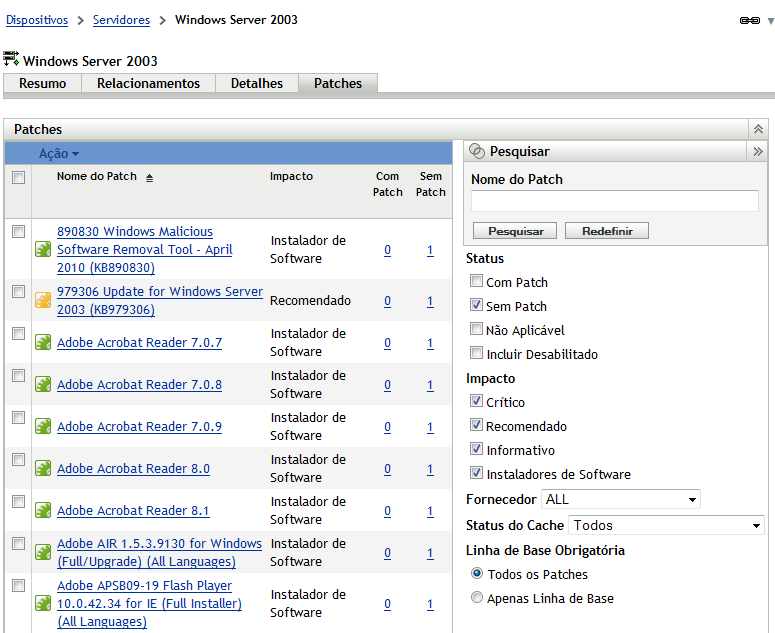This screenshot has height=633, width=775.
Task: Select the Patches tab
Action: coord(338,83)
